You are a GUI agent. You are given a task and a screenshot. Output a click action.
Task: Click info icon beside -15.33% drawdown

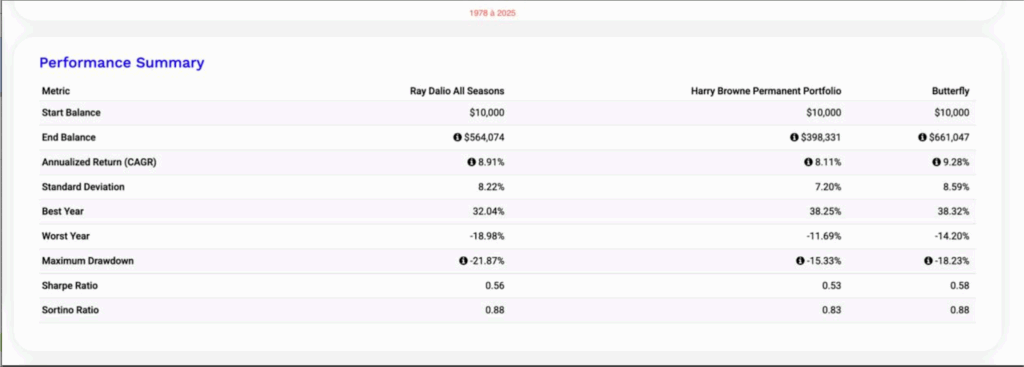coord(800,261)
